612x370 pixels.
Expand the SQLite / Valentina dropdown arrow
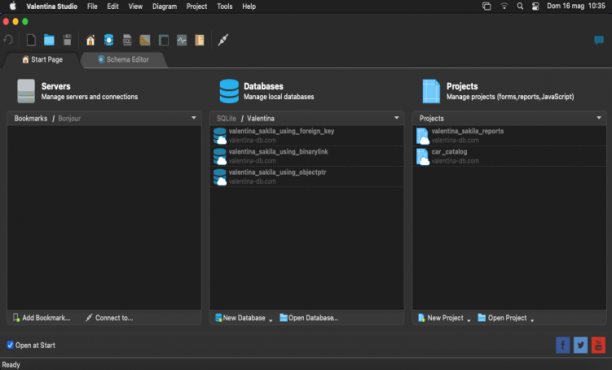click(x=397, y=118)
